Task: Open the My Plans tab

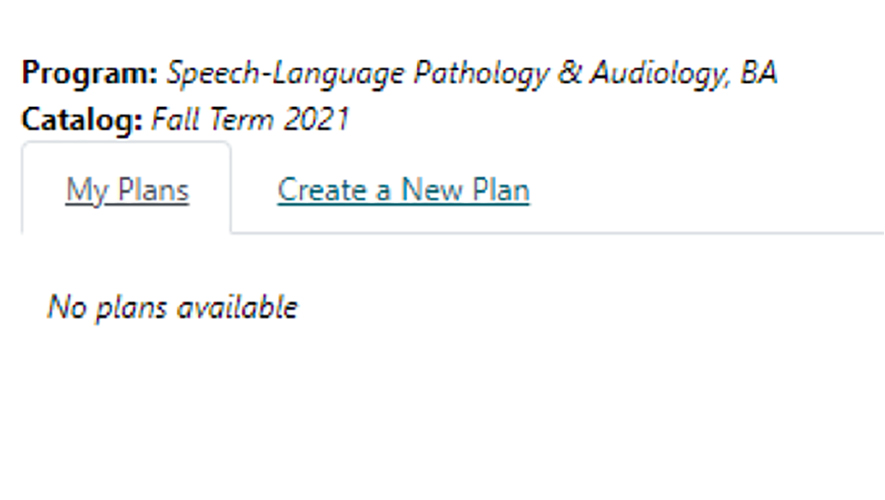Action: 127,190
